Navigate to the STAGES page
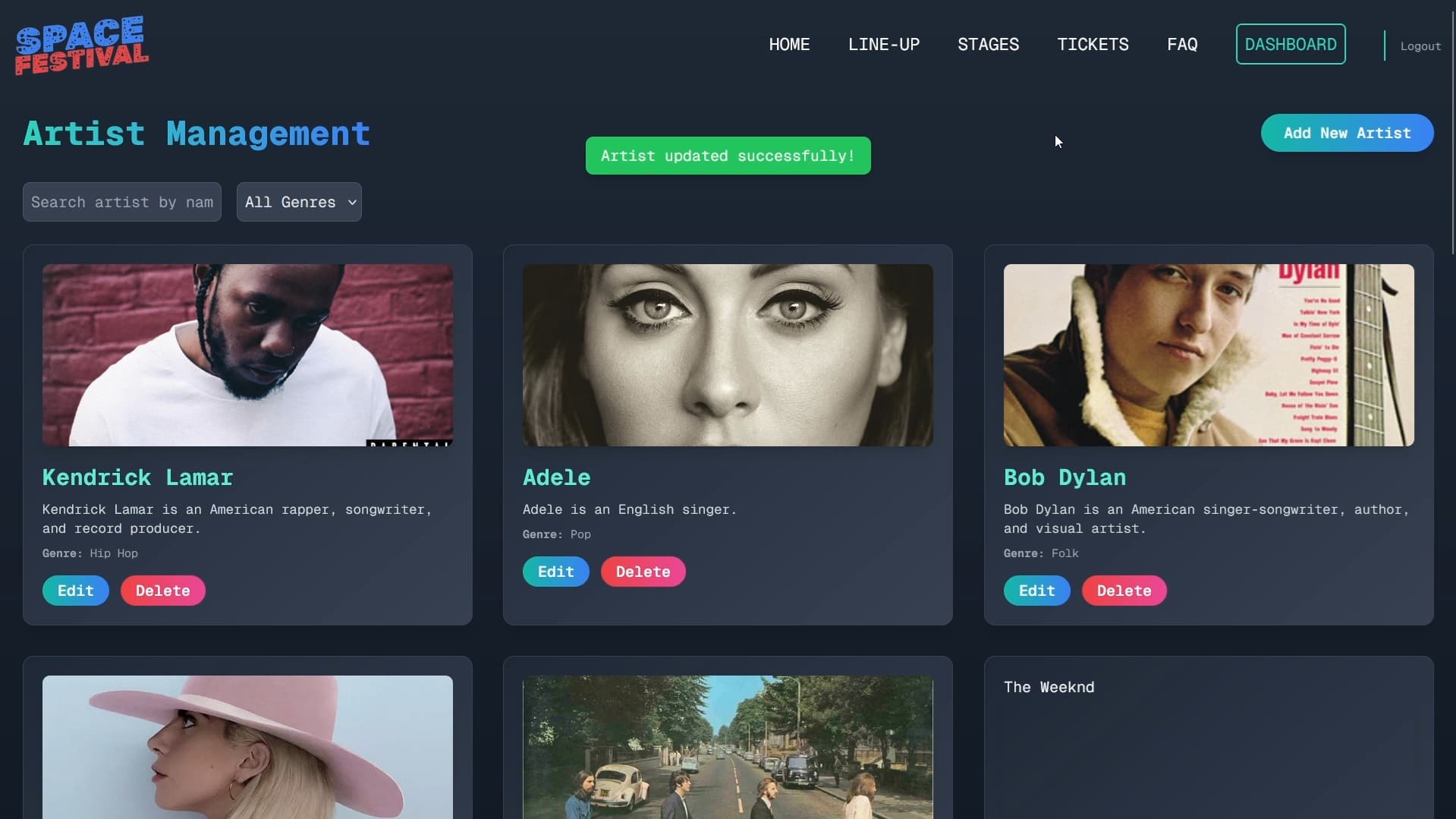 [x=988, y=45]
